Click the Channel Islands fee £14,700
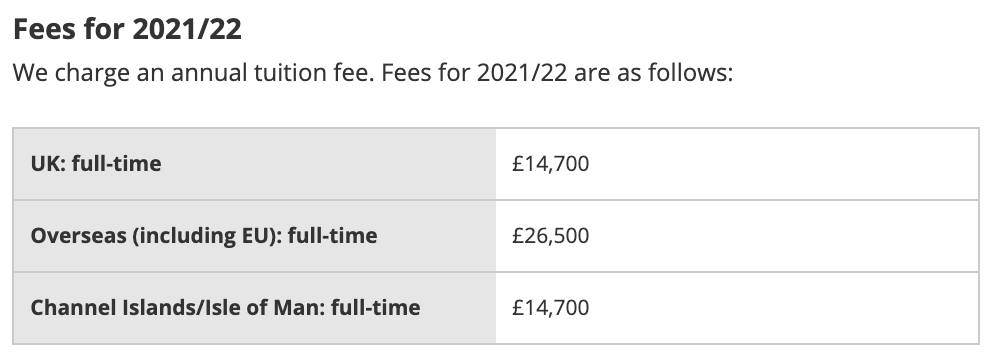The height and width of the screenshot is (364, 996). 551,307
